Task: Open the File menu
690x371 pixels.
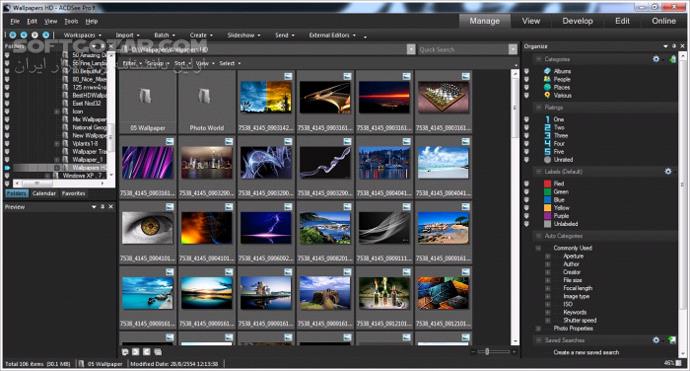Action: (x=15, y=21)
